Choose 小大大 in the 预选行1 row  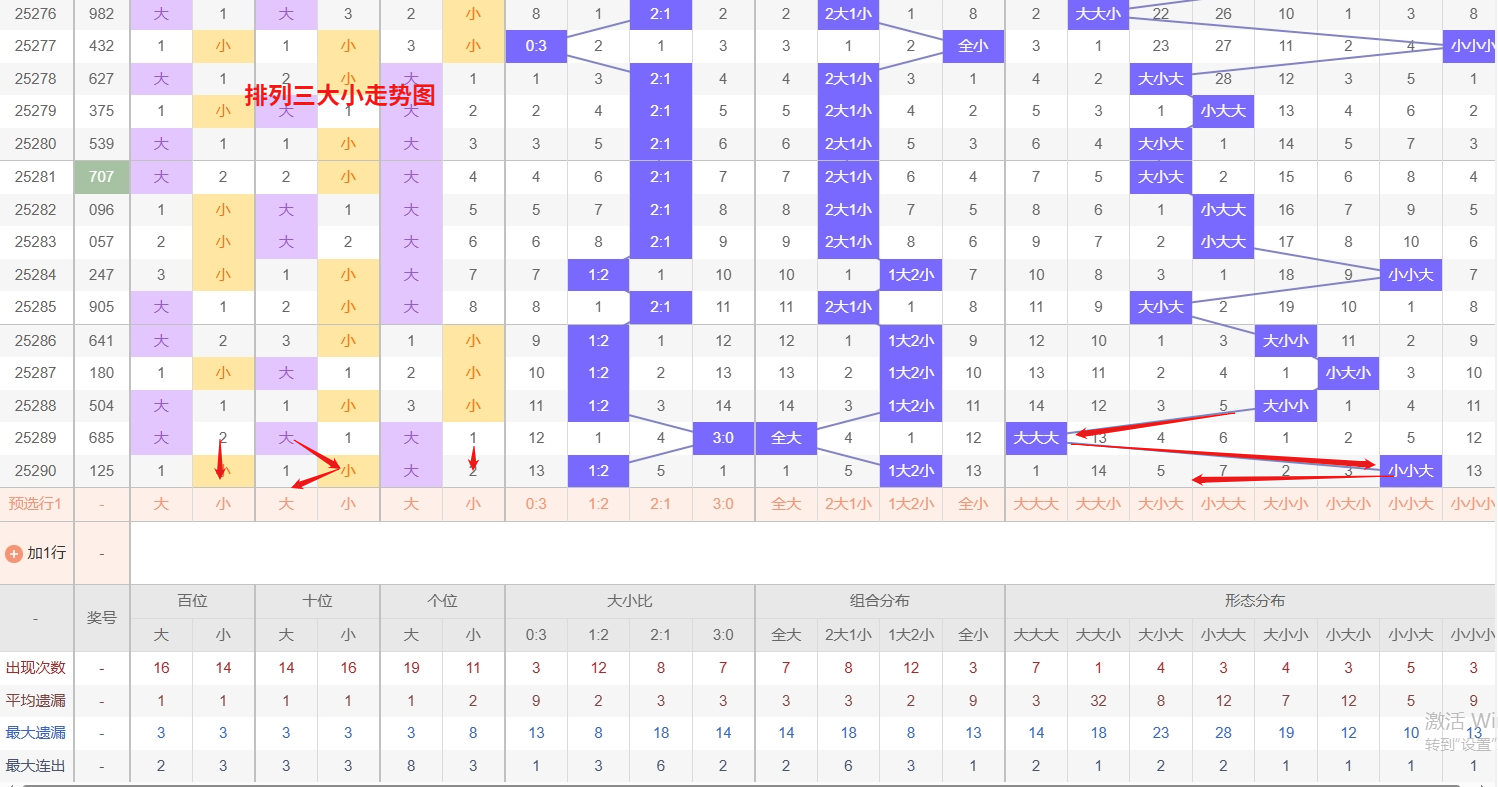1223,504
